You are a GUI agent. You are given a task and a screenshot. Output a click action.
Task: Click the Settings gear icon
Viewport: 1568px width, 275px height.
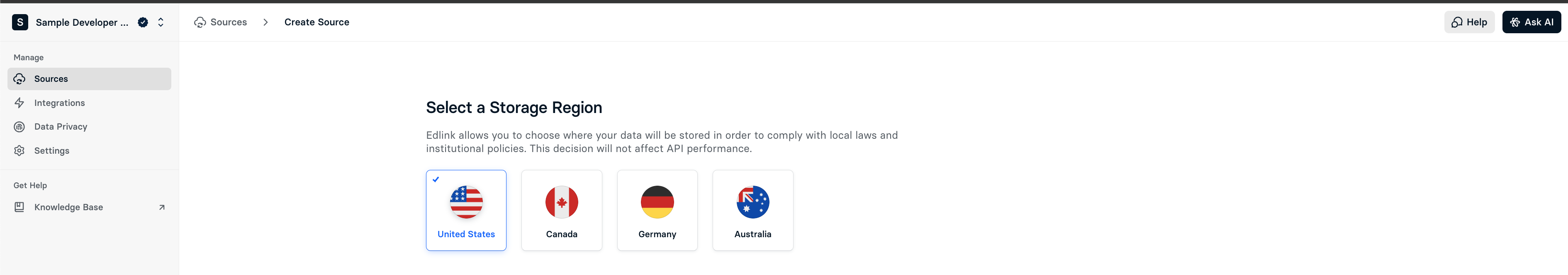click(x=19, y=151)
